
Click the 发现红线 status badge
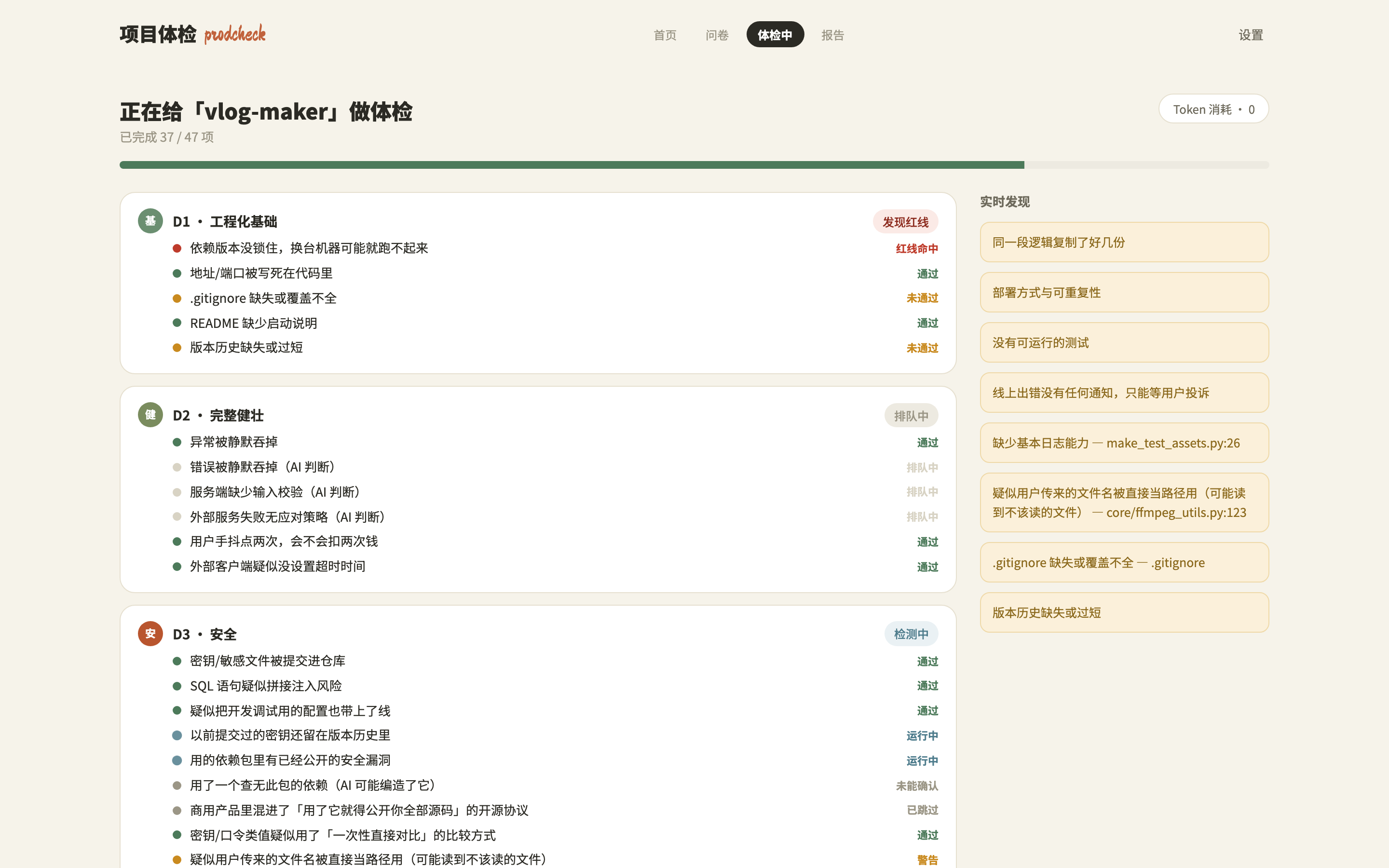point(905,222)
